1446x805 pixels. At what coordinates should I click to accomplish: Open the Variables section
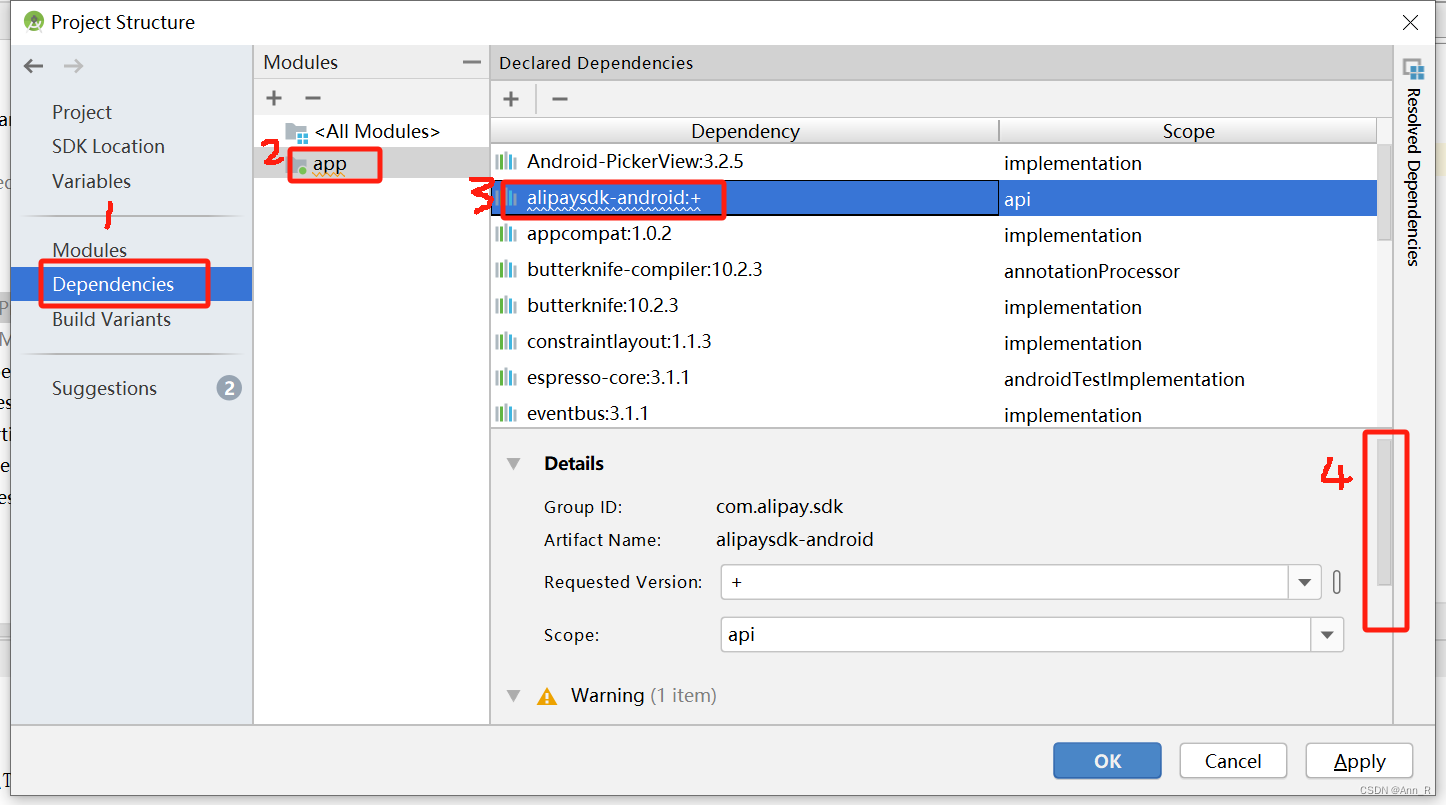coord(91,181)
